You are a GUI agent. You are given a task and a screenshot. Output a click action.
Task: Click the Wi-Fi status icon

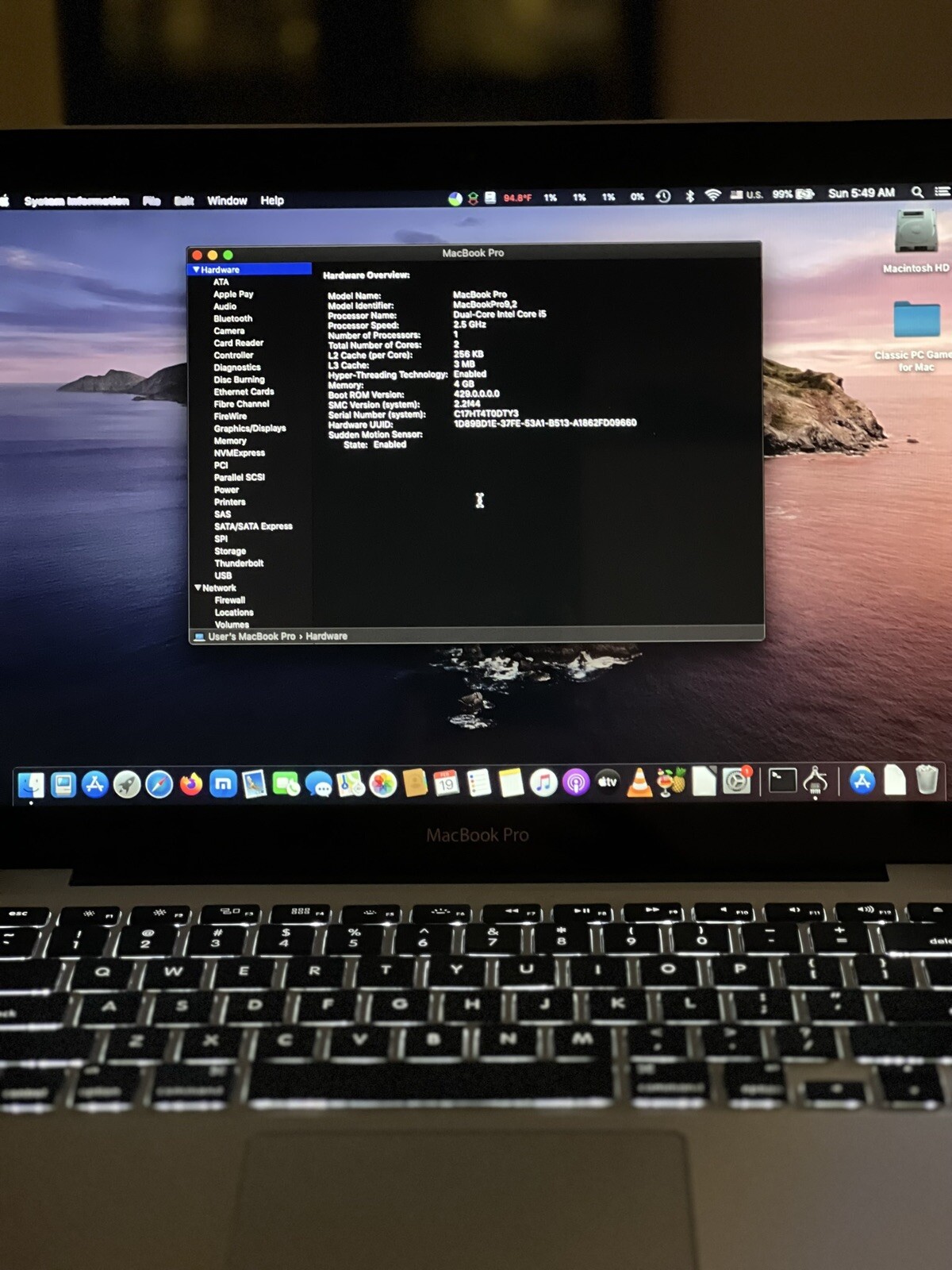pyautogui.click(x=712, y=194)
